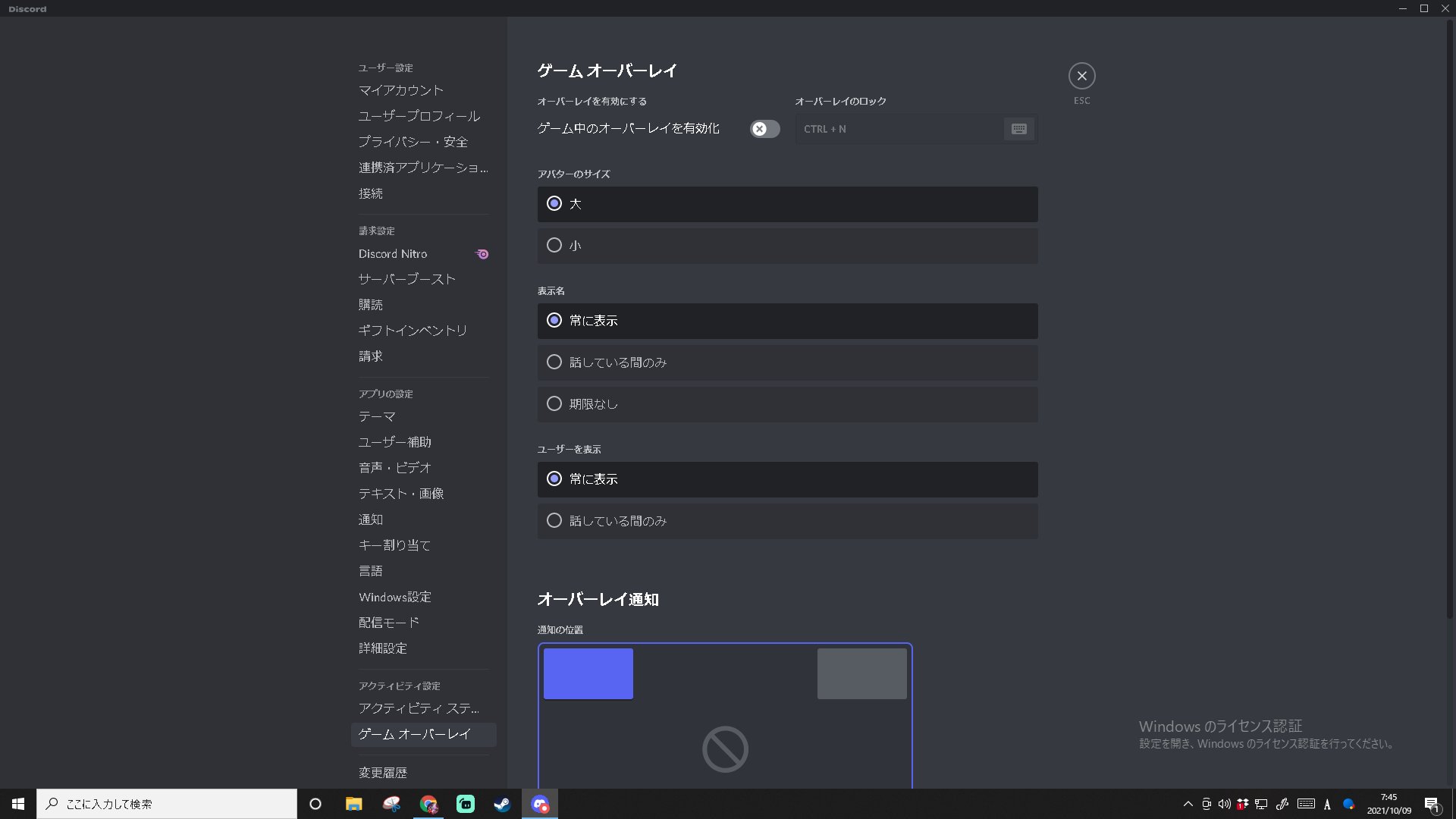
Task: Open マイアカウント settings
Action: [x=423, y=90]
